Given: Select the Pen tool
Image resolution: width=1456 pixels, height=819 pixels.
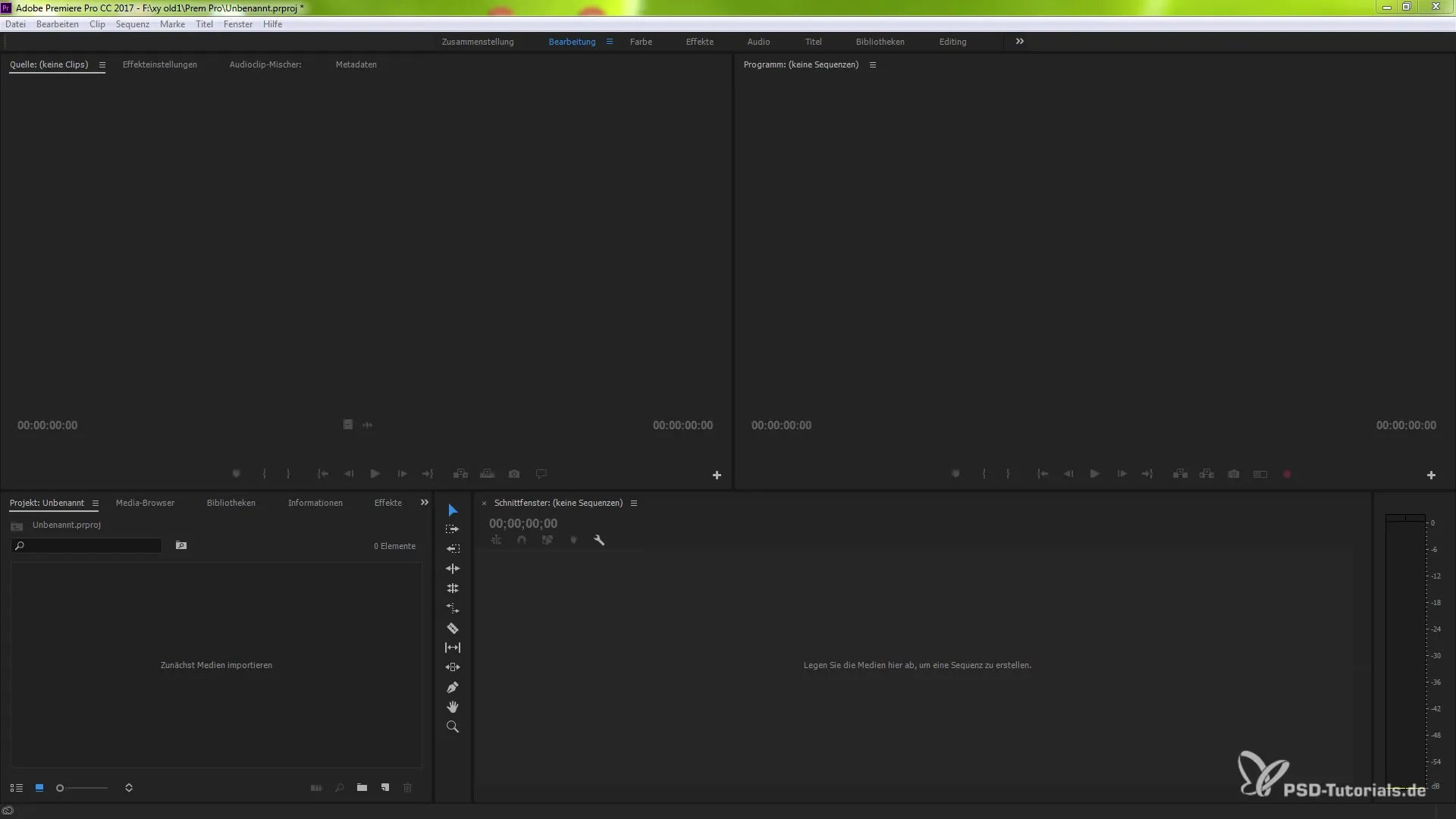Looking at the screenshot, I should (x=453, y=687).
